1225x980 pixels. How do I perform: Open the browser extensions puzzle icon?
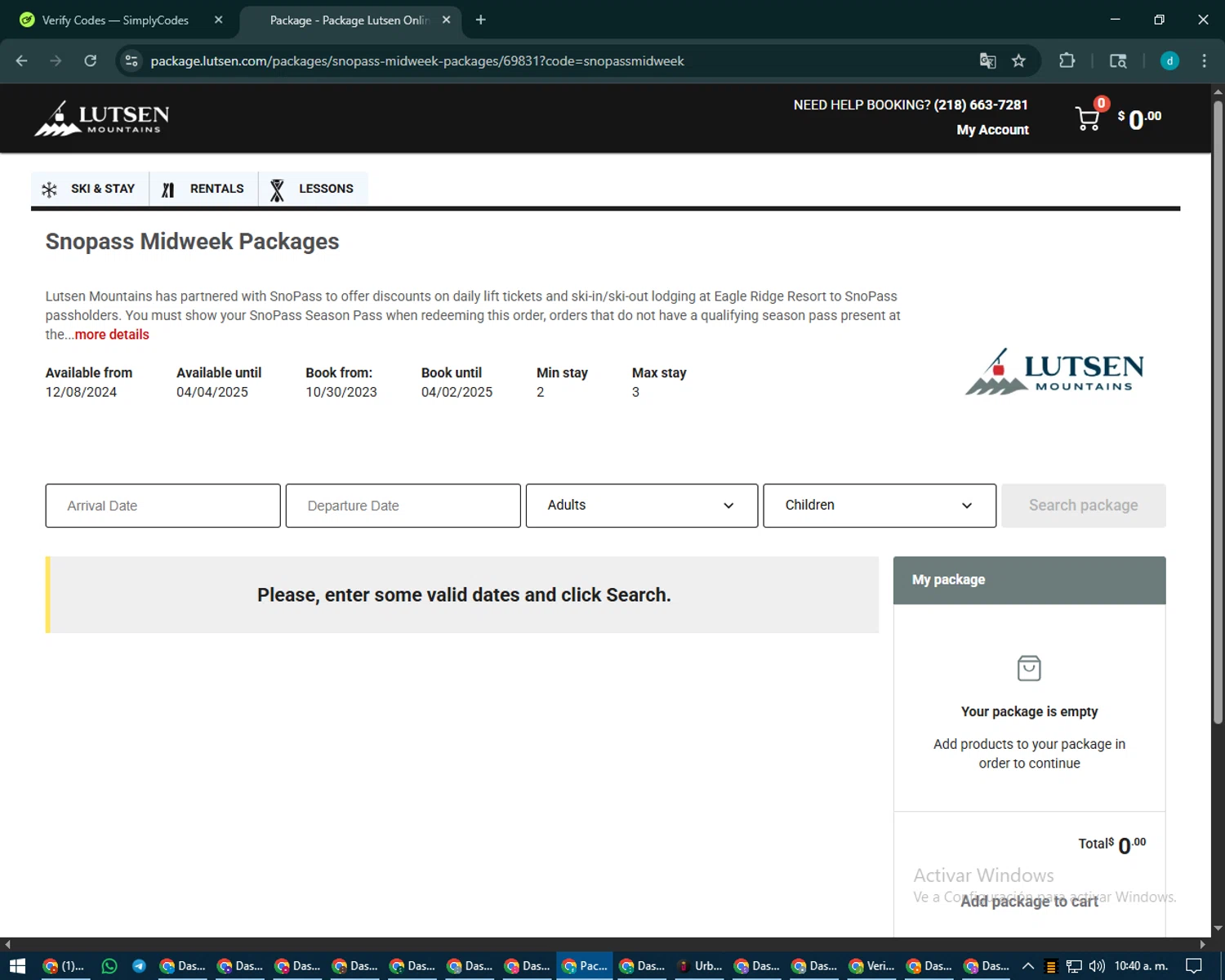[x=1067, y=60]
